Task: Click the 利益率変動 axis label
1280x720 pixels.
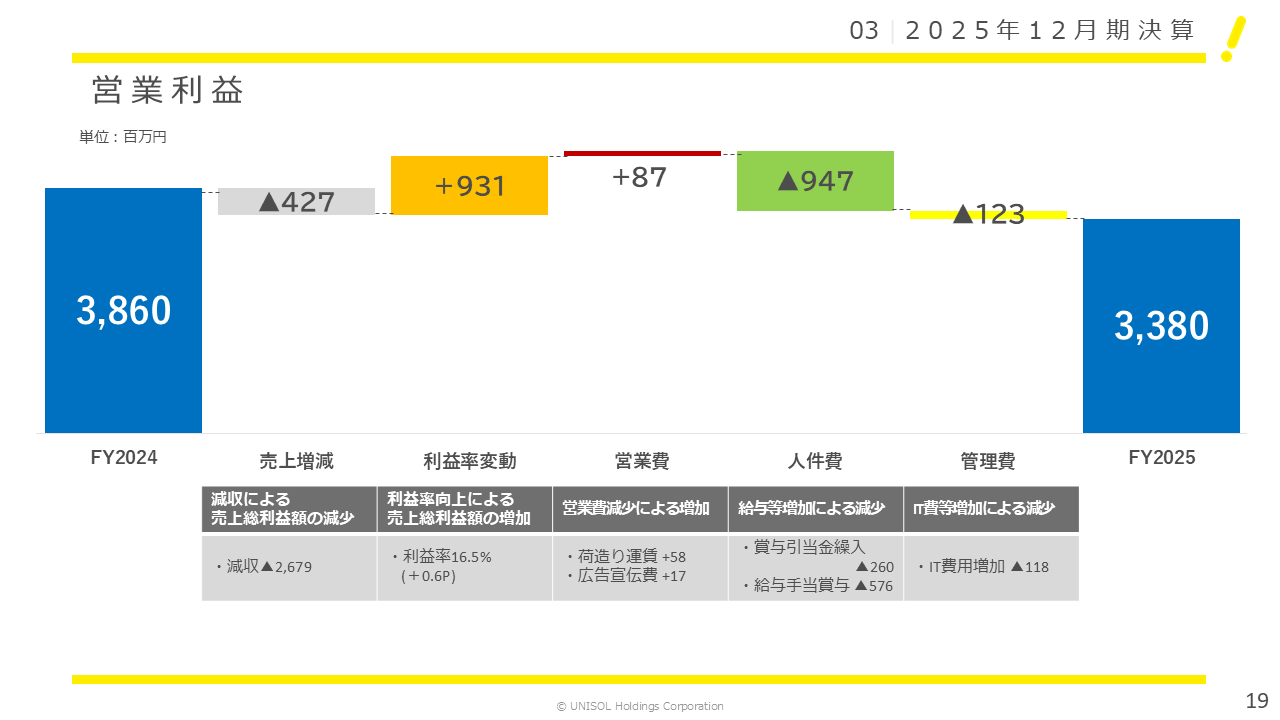Action: 470,461
